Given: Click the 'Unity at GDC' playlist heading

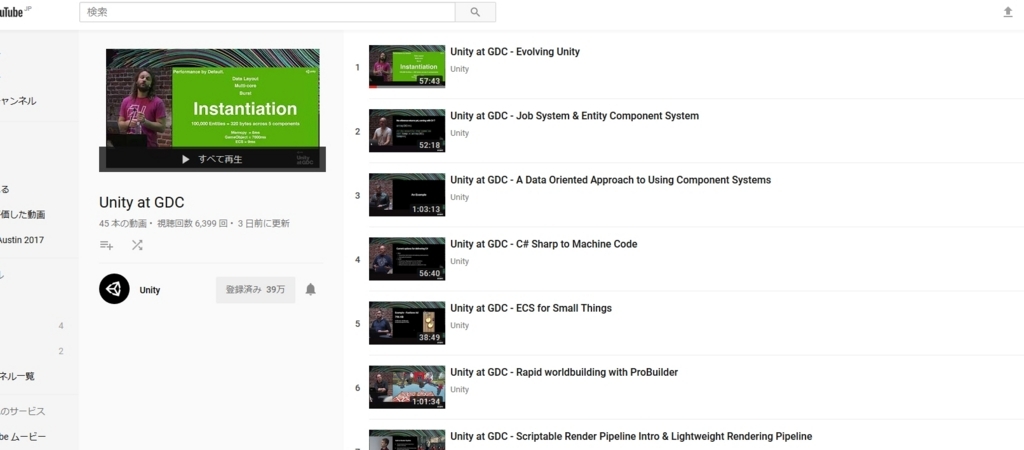Looking at the screenshot, I should pos(142,202).
